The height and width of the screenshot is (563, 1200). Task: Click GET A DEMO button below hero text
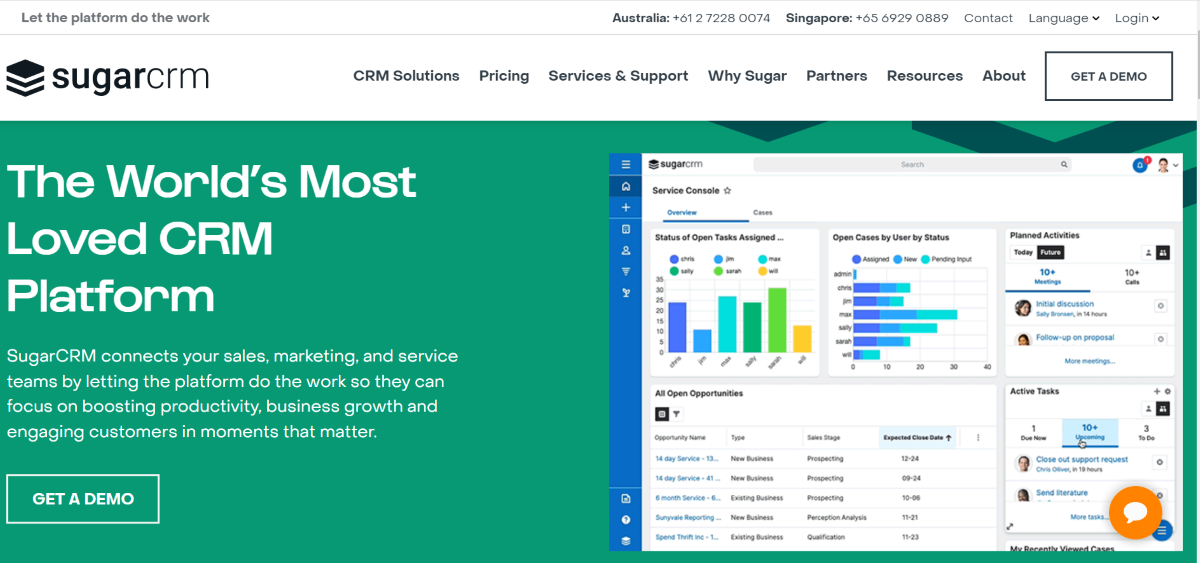pyautogui.click(x=83, y=499)
